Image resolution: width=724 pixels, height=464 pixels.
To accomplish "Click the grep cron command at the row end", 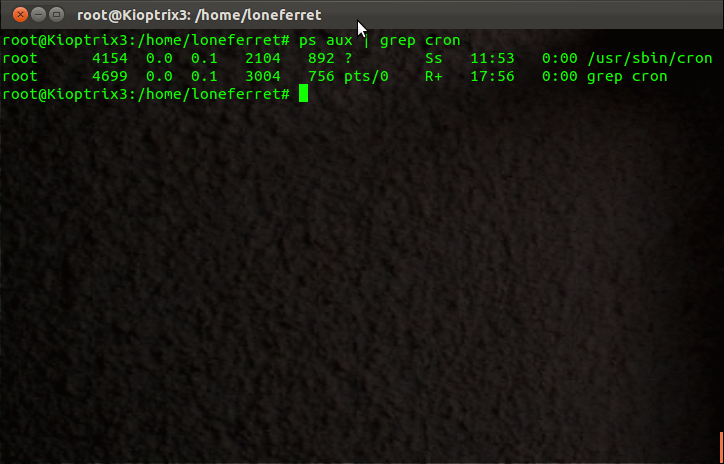I will (627, 77).
